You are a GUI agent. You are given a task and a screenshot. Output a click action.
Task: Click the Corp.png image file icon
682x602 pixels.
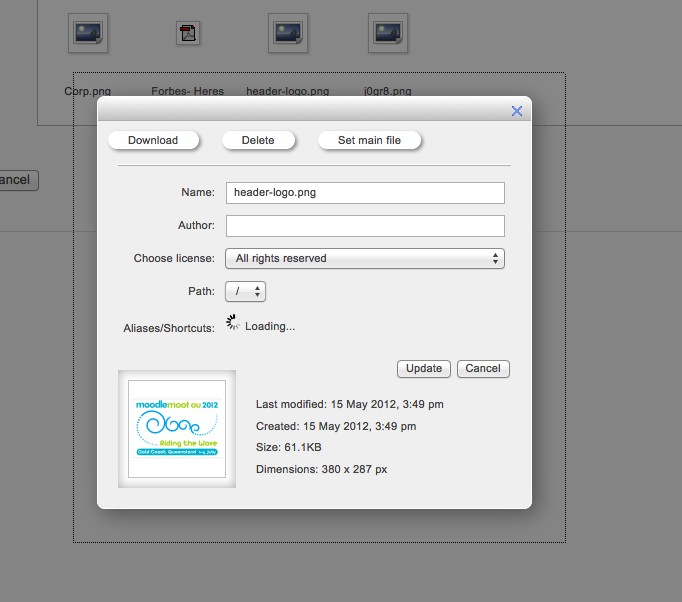point(88,33)
